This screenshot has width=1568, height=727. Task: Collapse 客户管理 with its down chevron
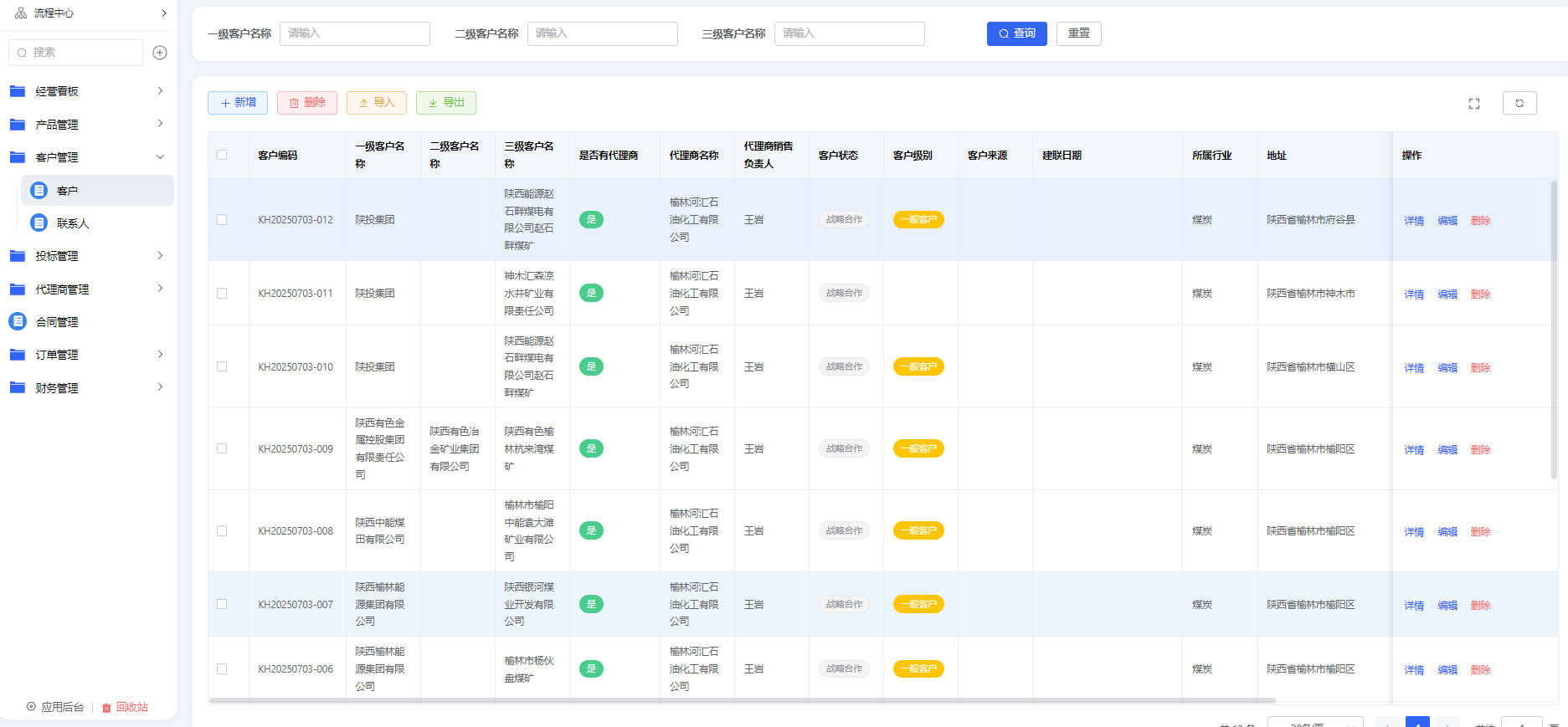pos(160,156)
